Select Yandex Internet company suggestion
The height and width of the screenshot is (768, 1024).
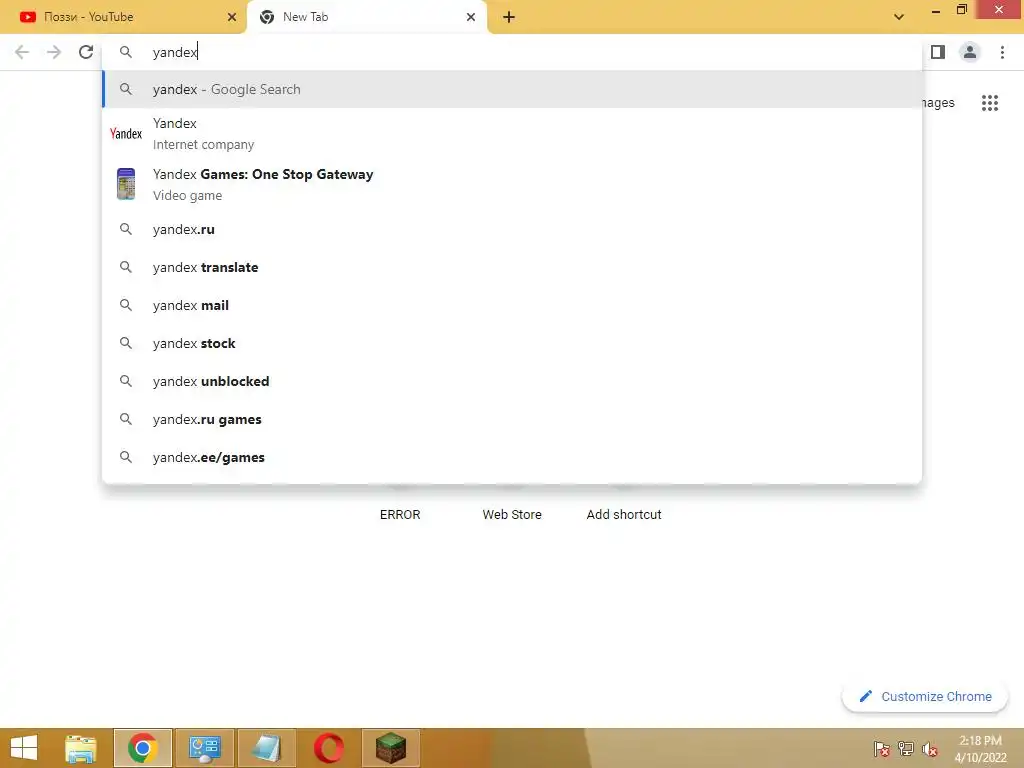pos(512,134)
